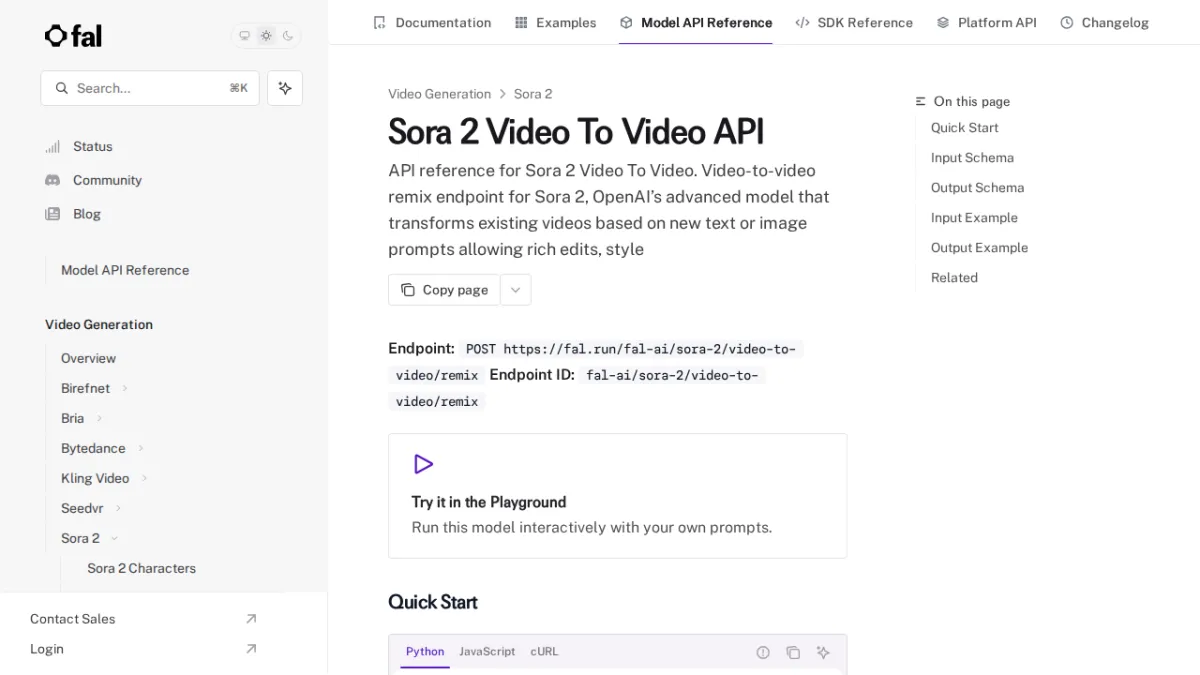Click Community Discord icon
This screenshot has height=675, width=1200.
coord(53,180)
